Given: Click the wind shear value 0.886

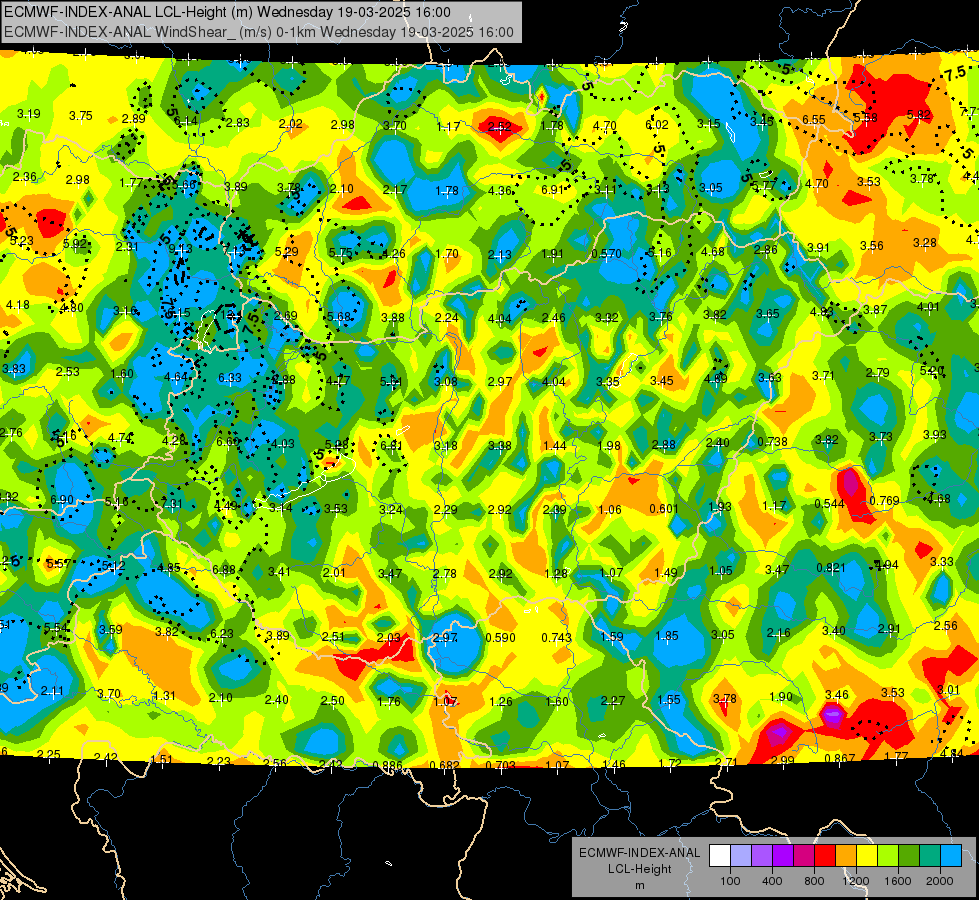Looking at the screenshot, I should point(388,766).
